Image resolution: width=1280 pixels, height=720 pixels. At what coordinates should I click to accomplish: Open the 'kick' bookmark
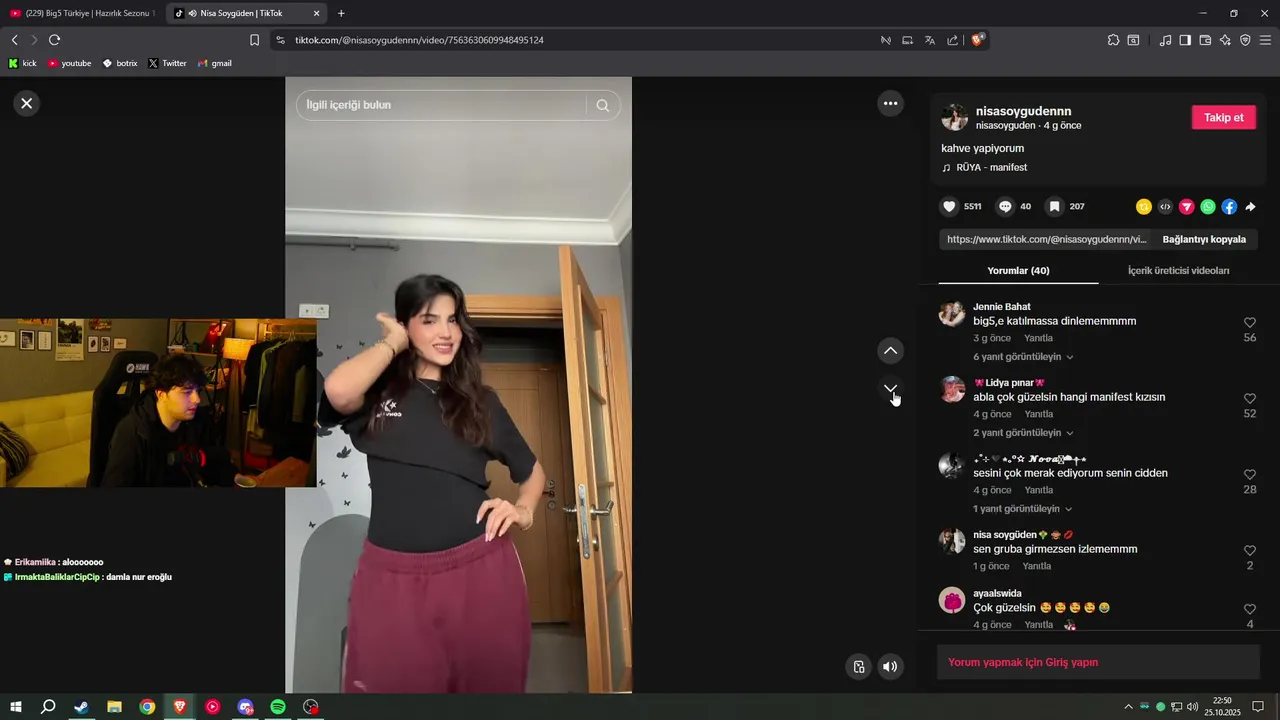22,63
